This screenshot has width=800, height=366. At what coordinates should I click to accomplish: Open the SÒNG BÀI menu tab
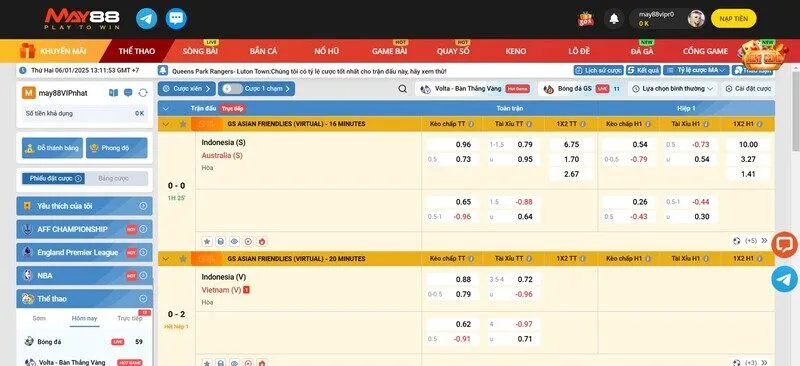click(201, 51)
